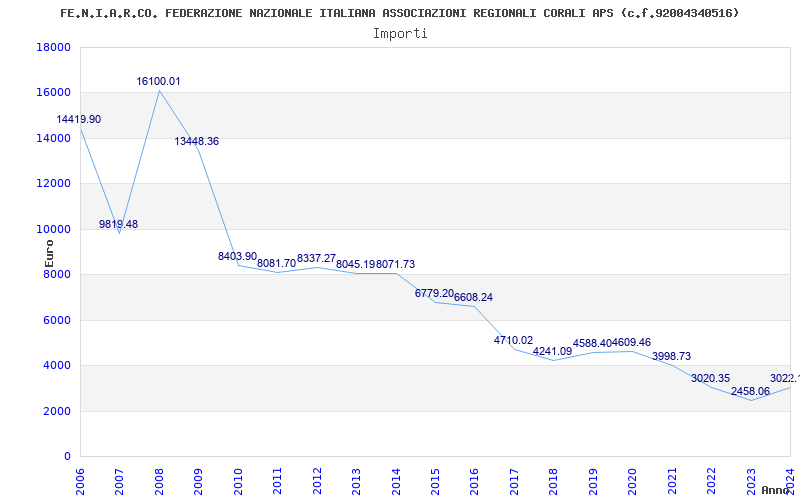Click data label 8337.27
The height and width of the screenshot is (500, 800).
[x=316, y=259]
